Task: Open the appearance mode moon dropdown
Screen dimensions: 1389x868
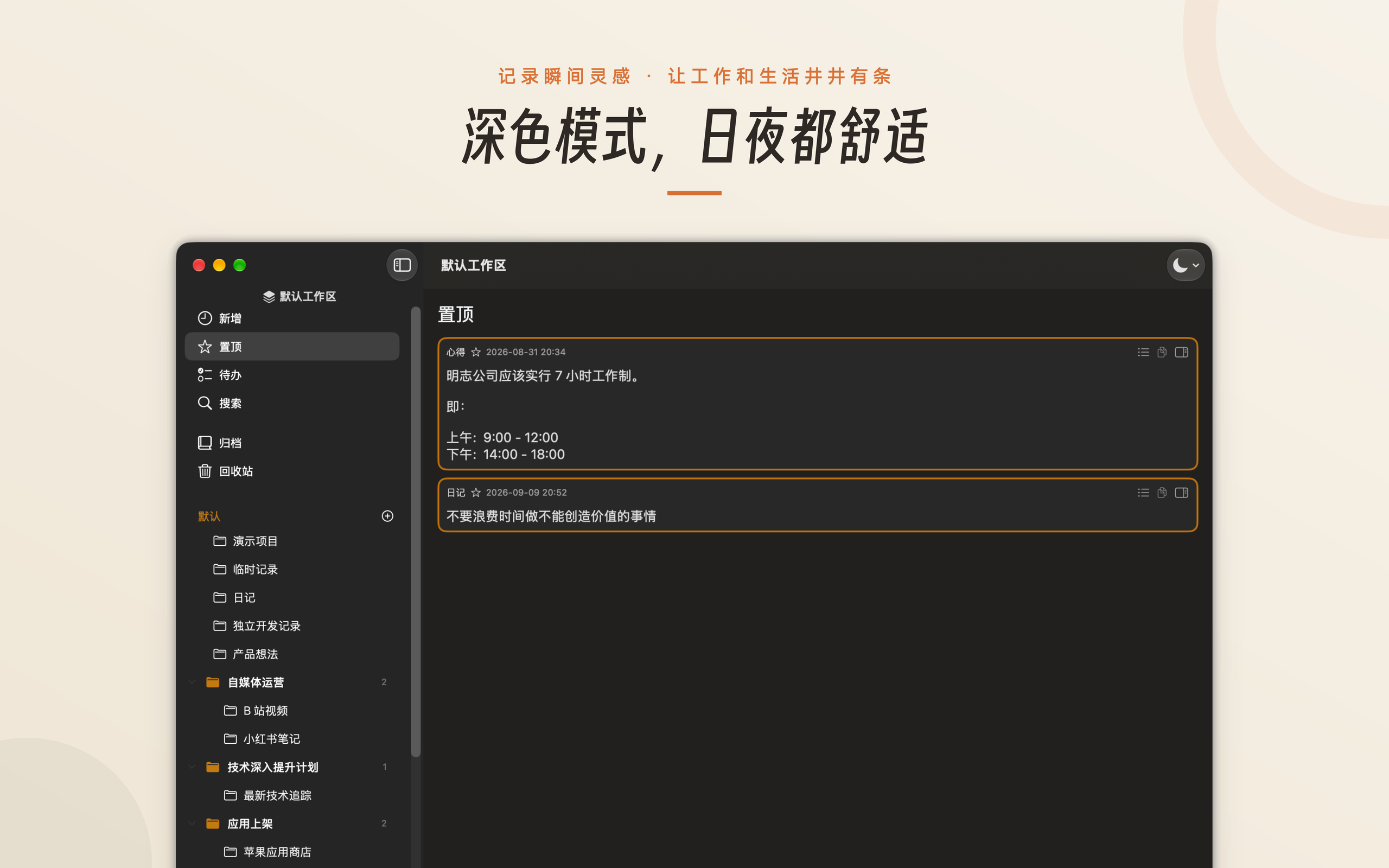Action: [1185, 265]
